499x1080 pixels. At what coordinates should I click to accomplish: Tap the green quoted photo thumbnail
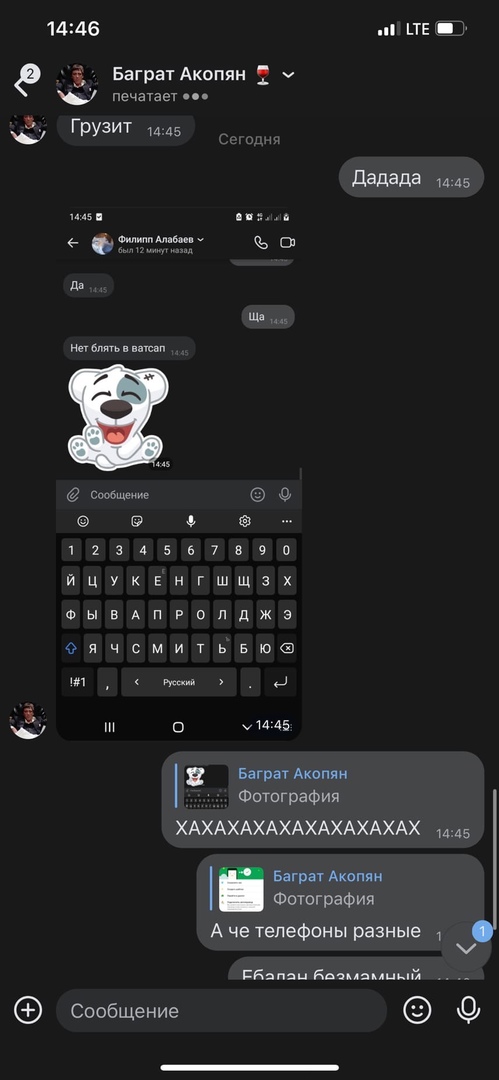(x=241, y=889)
